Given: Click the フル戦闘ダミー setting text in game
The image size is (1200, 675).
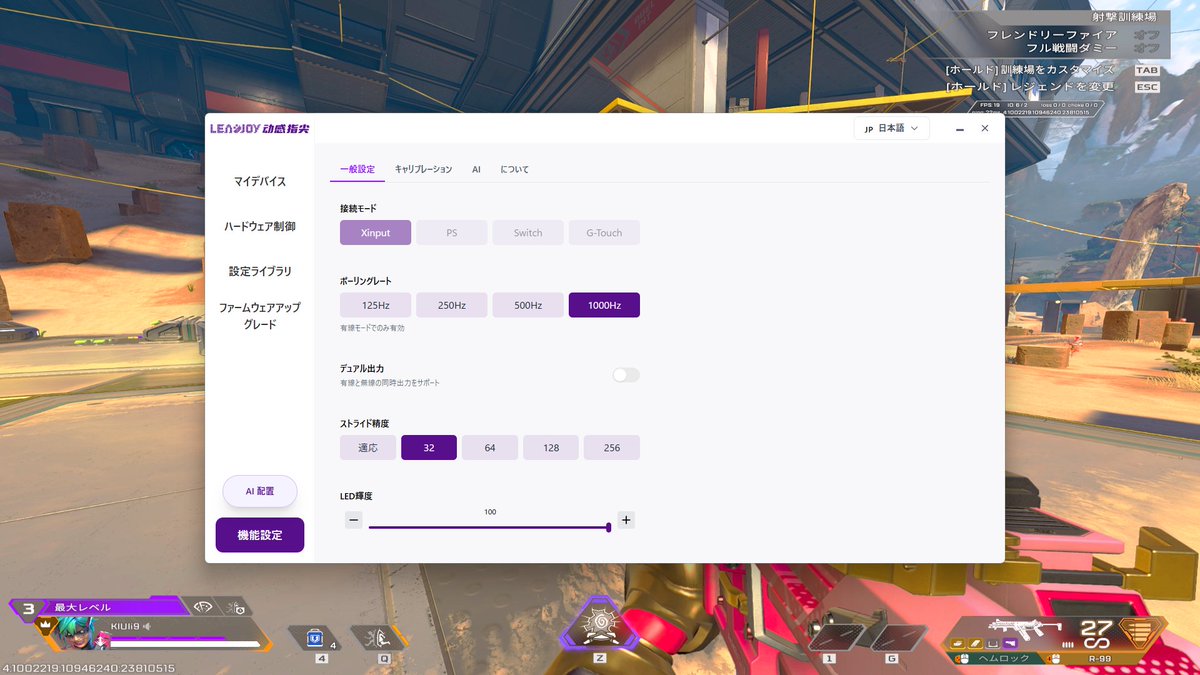Looking at the screenshot, I should [1071, 48].
